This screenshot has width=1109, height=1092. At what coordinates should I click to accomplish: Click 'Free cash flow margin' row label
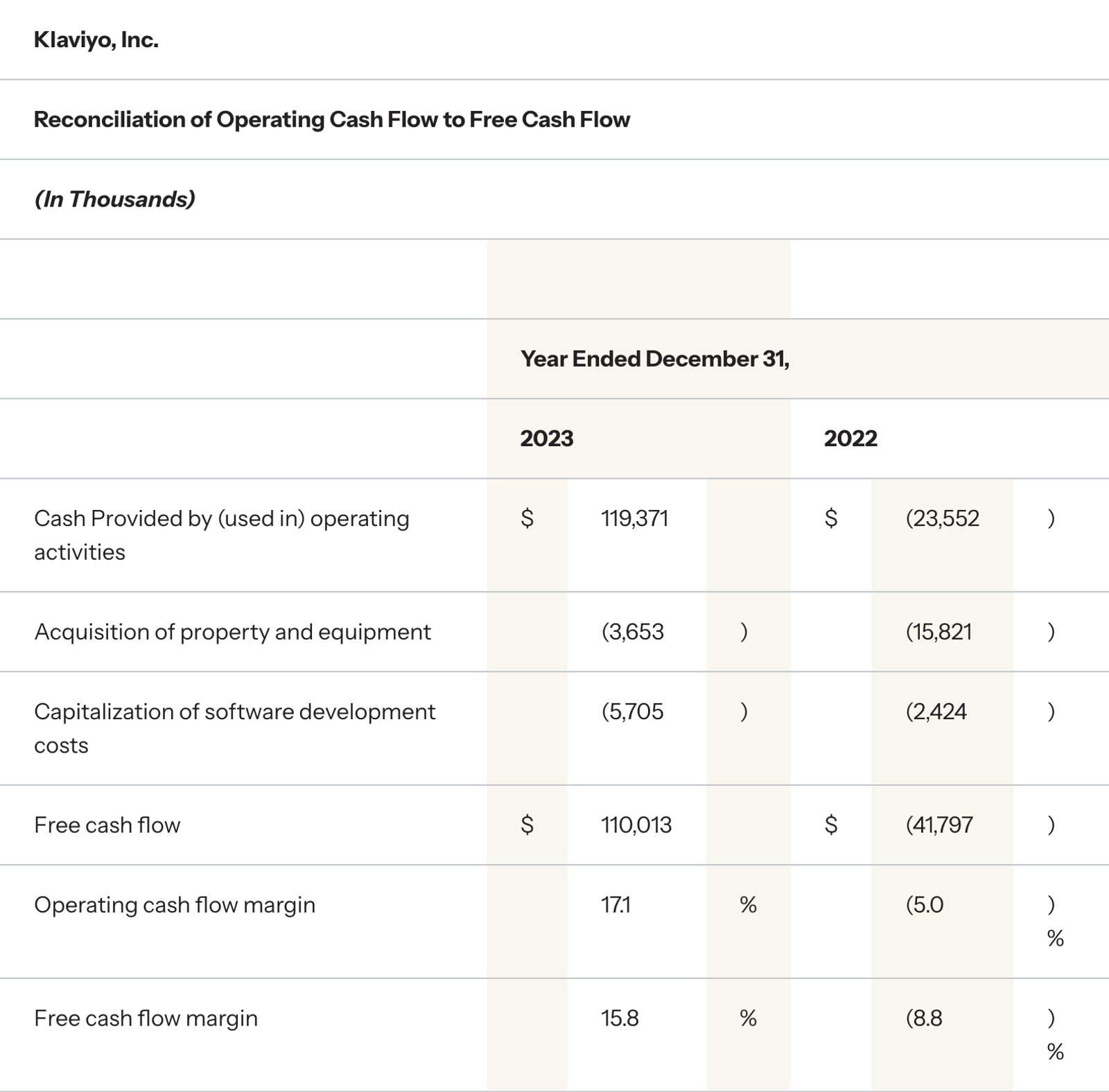point(146,1019)
